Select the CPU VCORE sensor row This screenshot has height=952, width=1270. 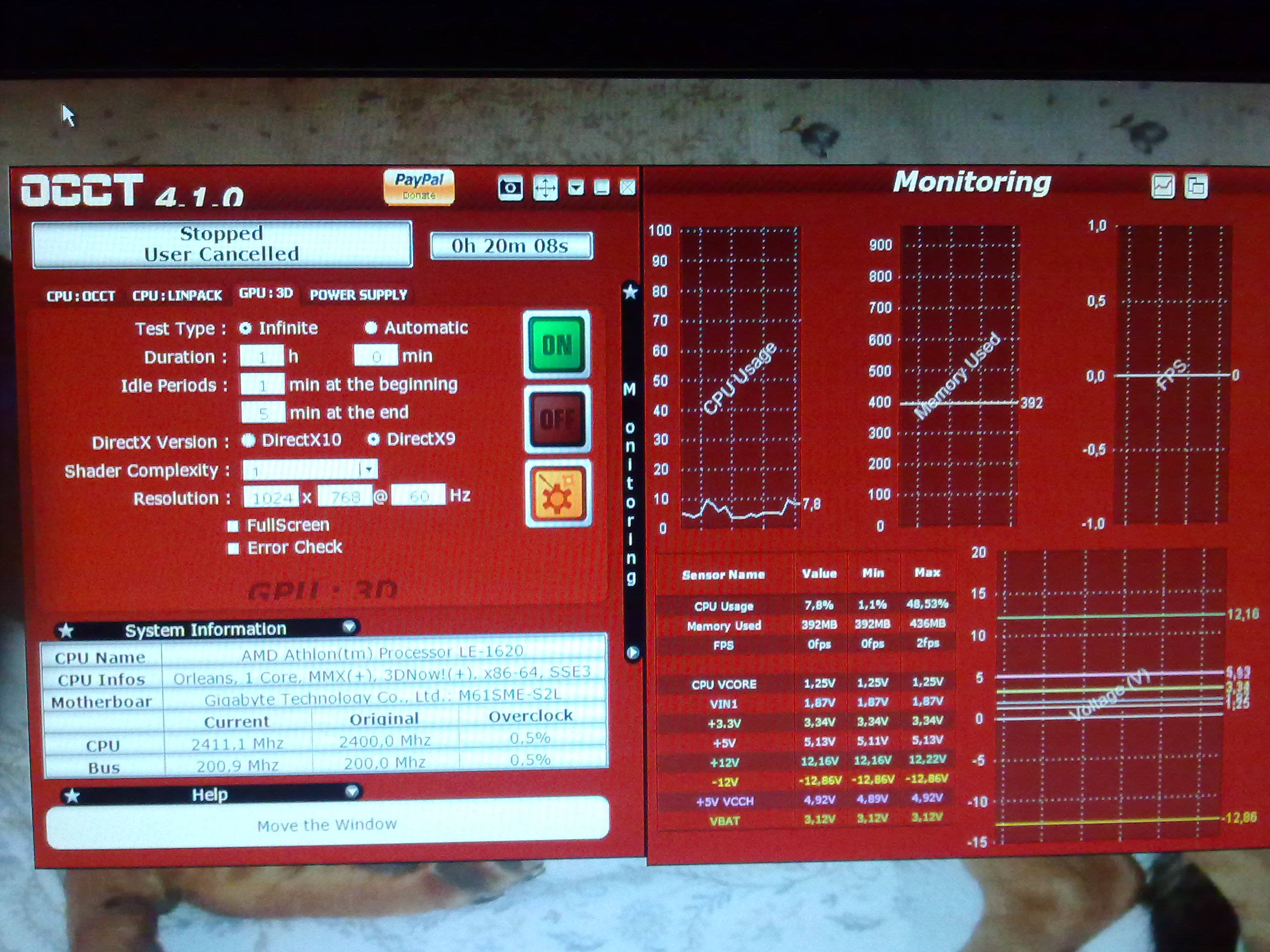(x=806, y=683)
